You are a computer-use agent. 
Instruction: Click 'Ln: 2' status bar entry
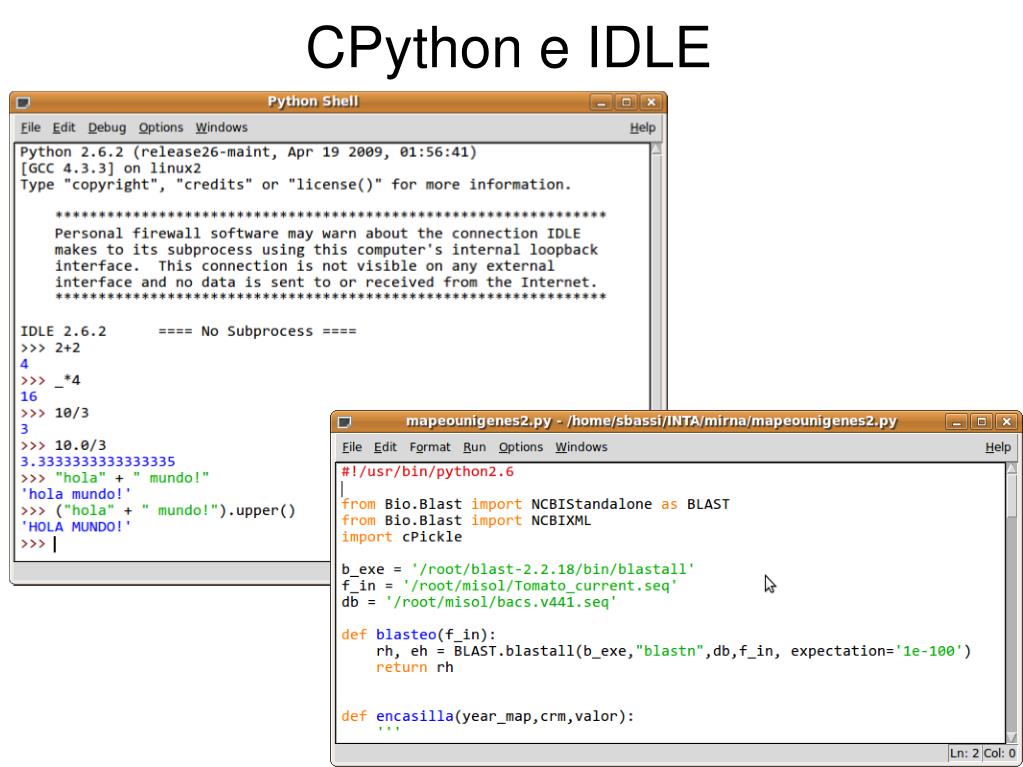tap(963, 753)
